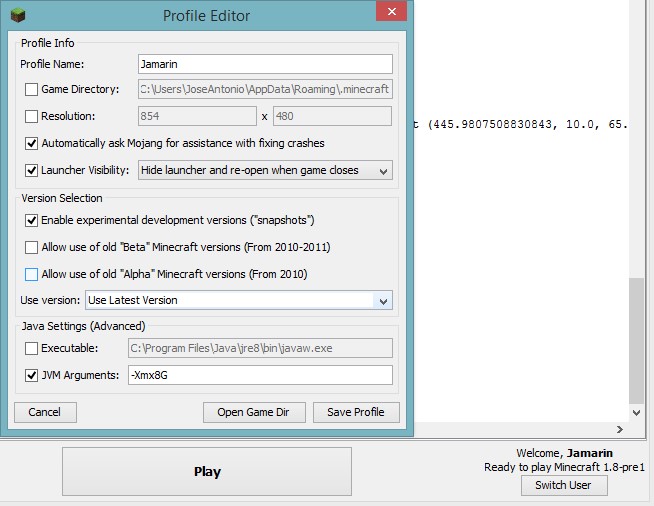The width and height of the screenshot is (654, 506).
Task: Click the Java Settings (Advanced) label
Action: [83, 326]
